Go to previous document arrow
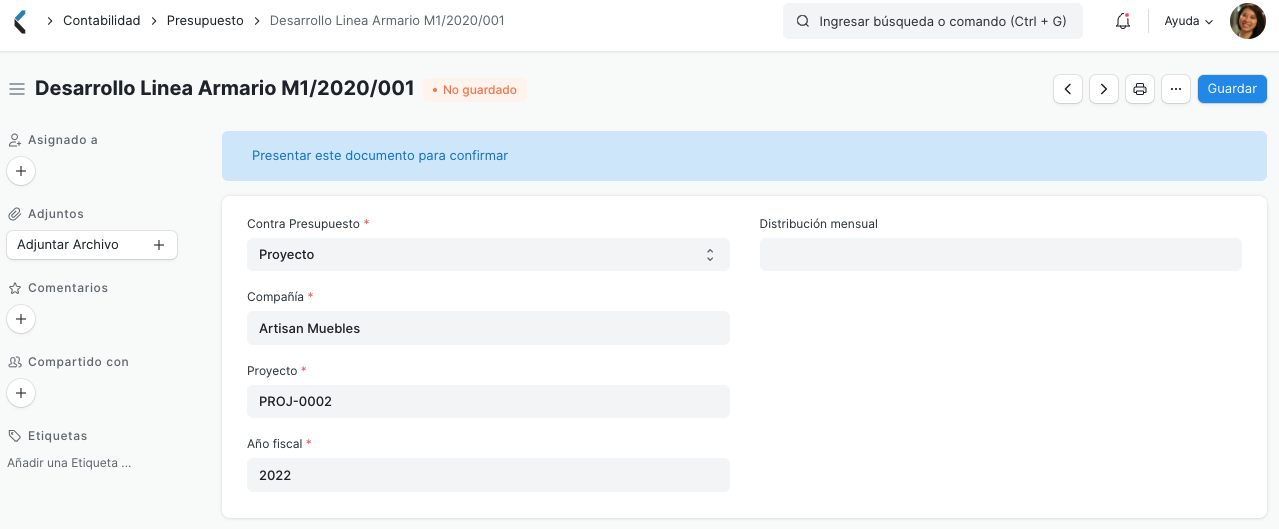The height and width of the screenshot is (529, 1279). pos(1068,89)
